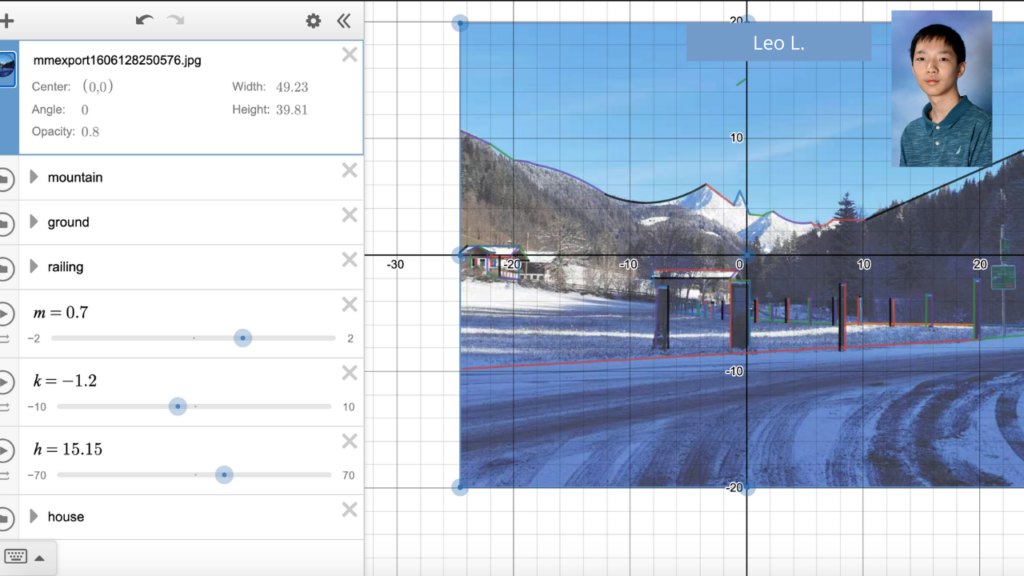The image size is (1024, 576).
Task: Play the m slider animation
Action: coord(5,314)
